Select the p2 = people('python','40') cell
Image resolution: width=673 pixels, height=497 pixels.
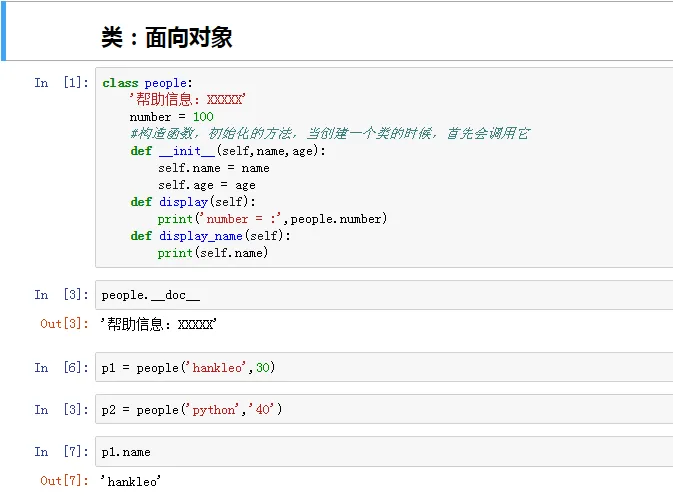pos(384,409)
